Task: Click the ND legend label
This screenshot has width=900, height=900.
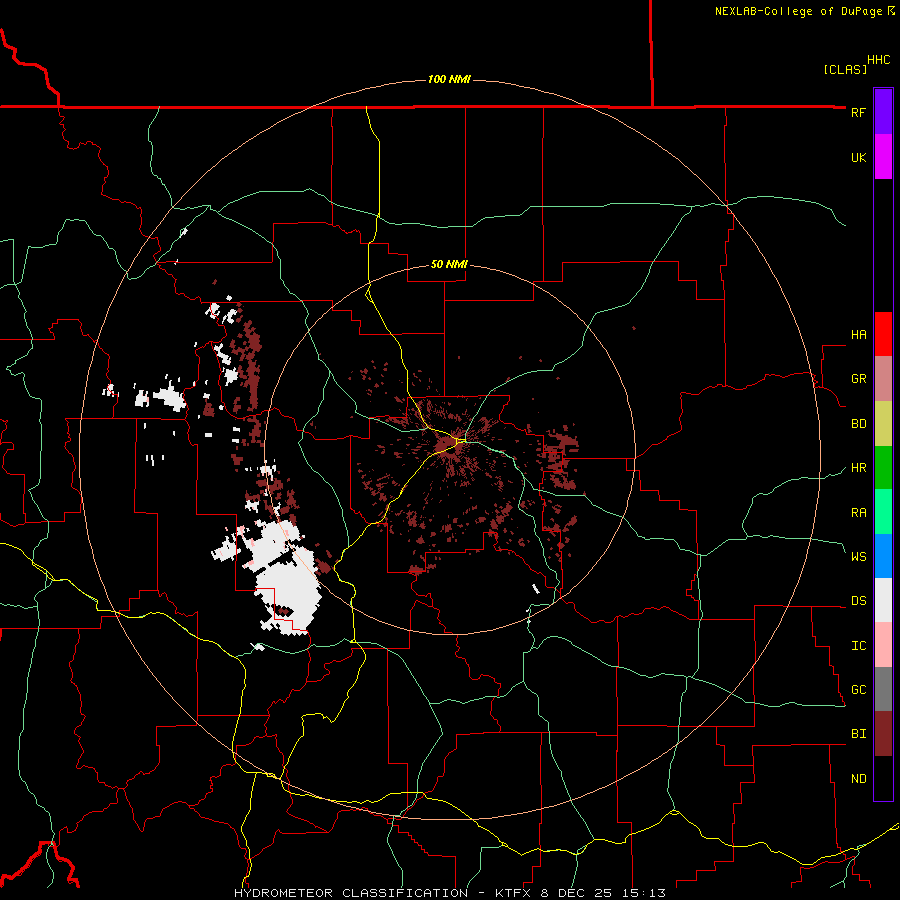Action: 858,779
